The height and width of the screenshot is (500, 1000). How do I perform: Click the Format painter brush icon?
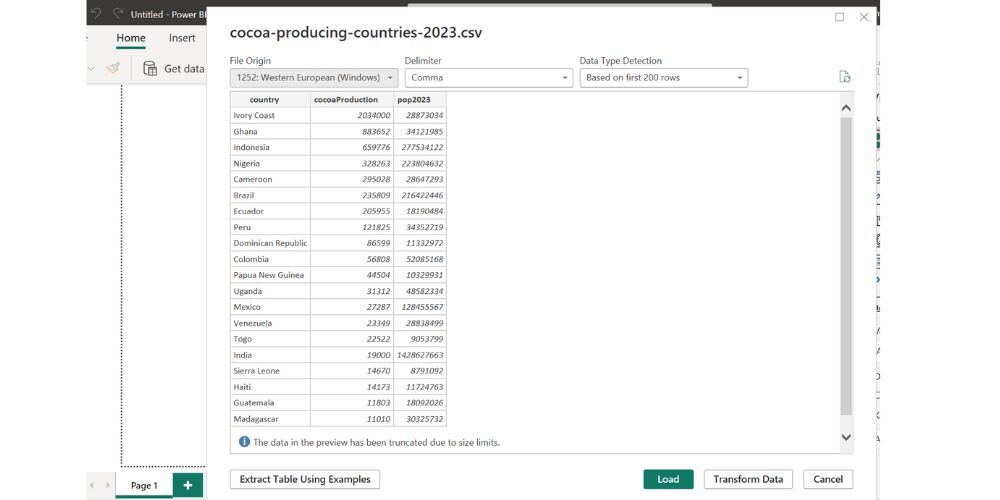[114, 68]
